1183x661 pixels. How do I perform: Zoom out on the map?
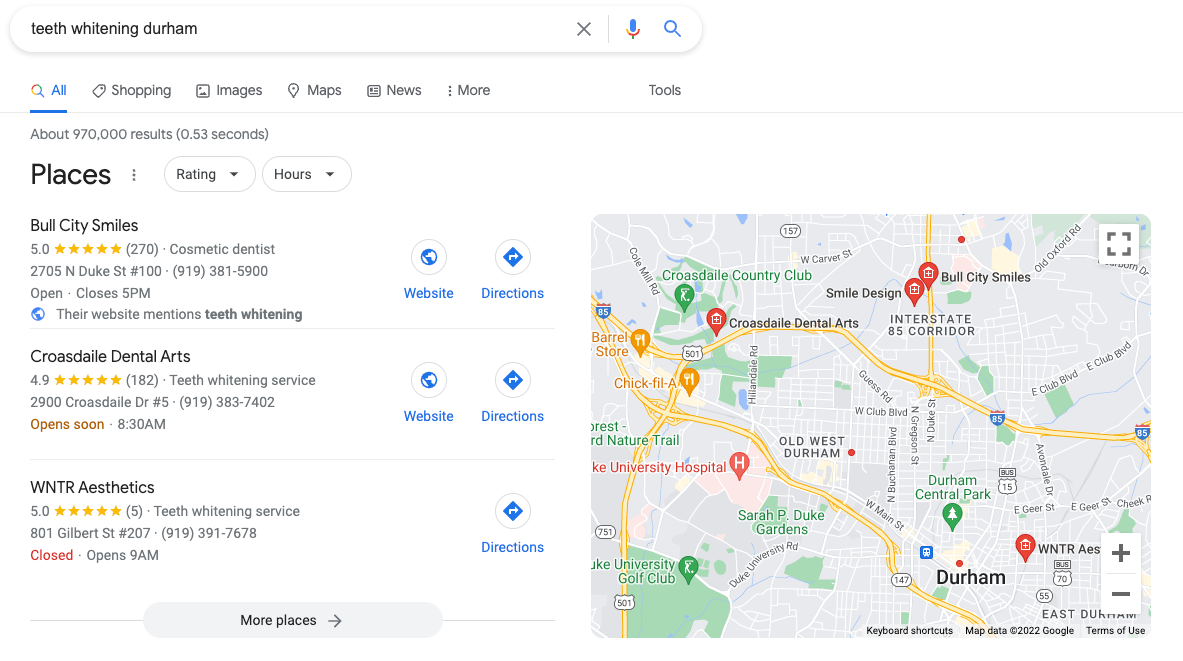[x=1120, y=594]
